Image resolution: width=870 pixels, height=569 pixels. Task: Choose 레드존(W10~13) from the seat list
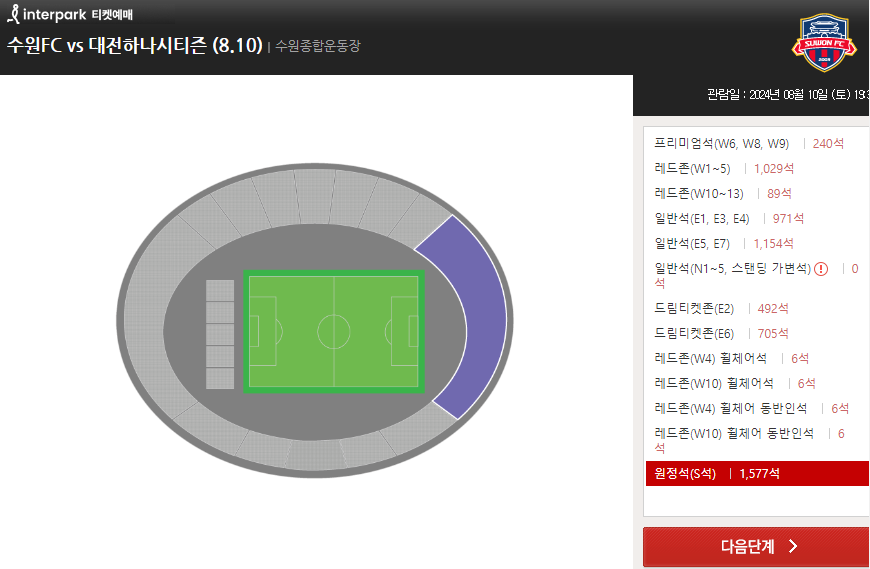(x=756, y=194)
